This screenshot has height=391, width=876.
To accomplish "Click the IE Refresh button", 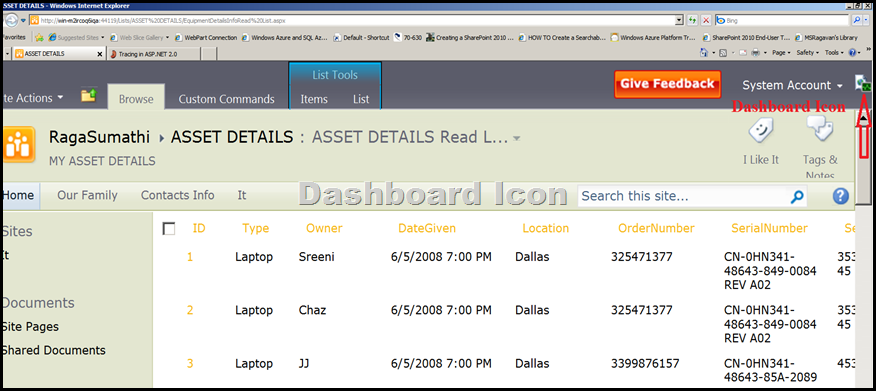I will 693,20.
